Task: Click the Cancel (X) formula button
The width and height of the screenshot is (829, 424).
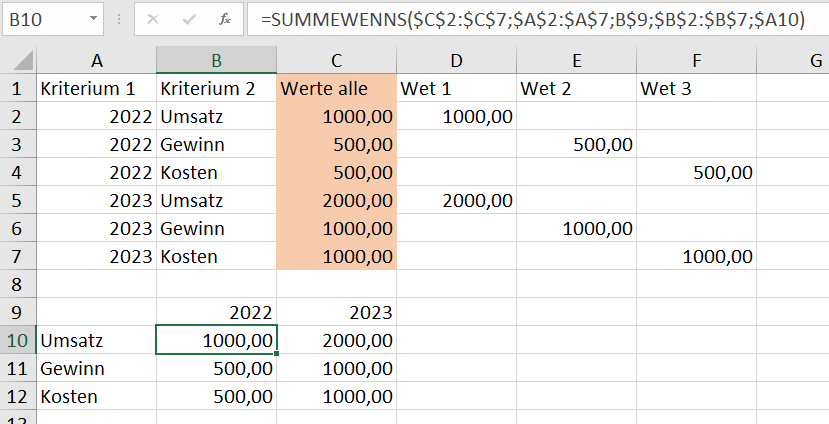Action: (153, 20)
